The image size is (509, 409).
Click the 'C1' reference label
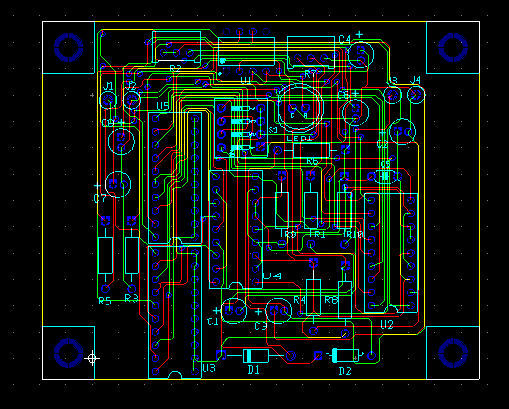click(x=212, y=322)
